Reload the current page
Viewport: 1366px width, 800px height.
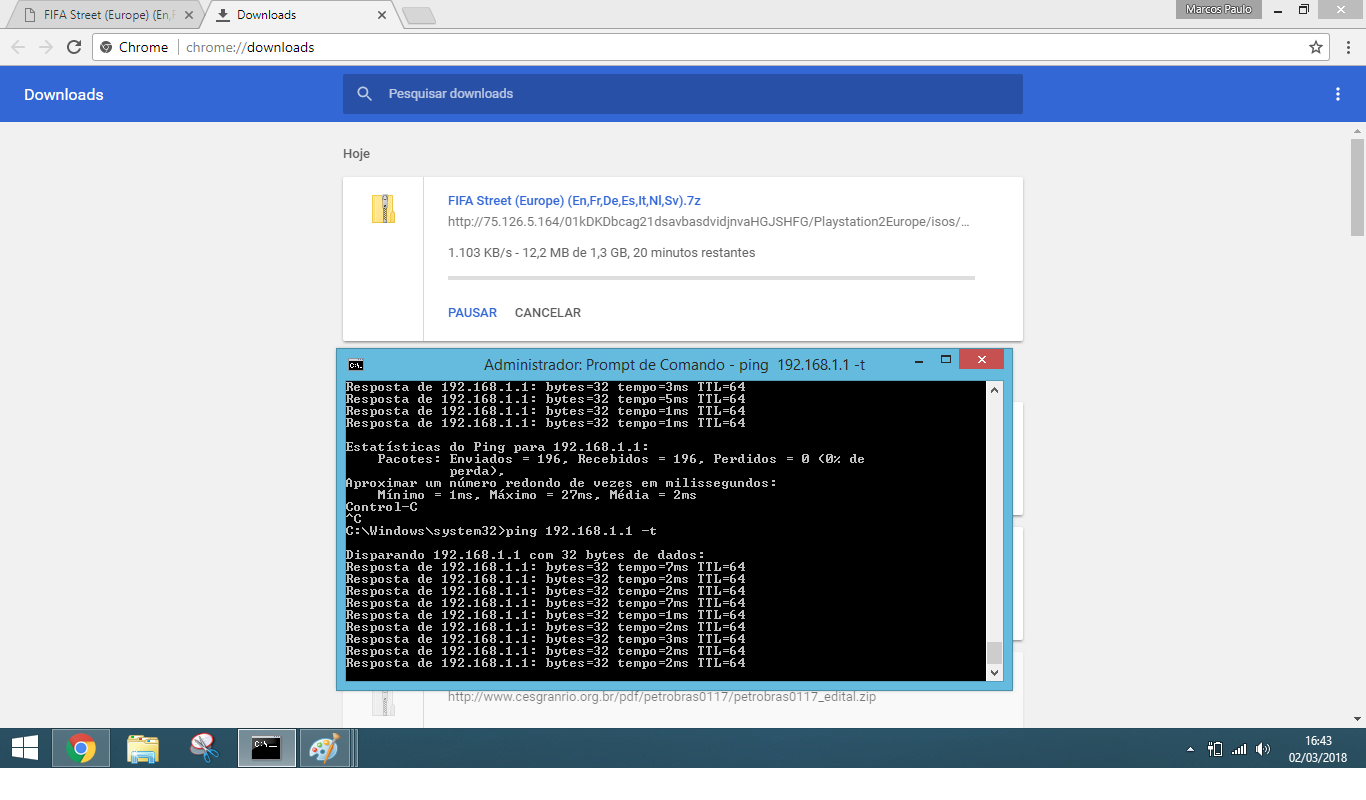74,47
